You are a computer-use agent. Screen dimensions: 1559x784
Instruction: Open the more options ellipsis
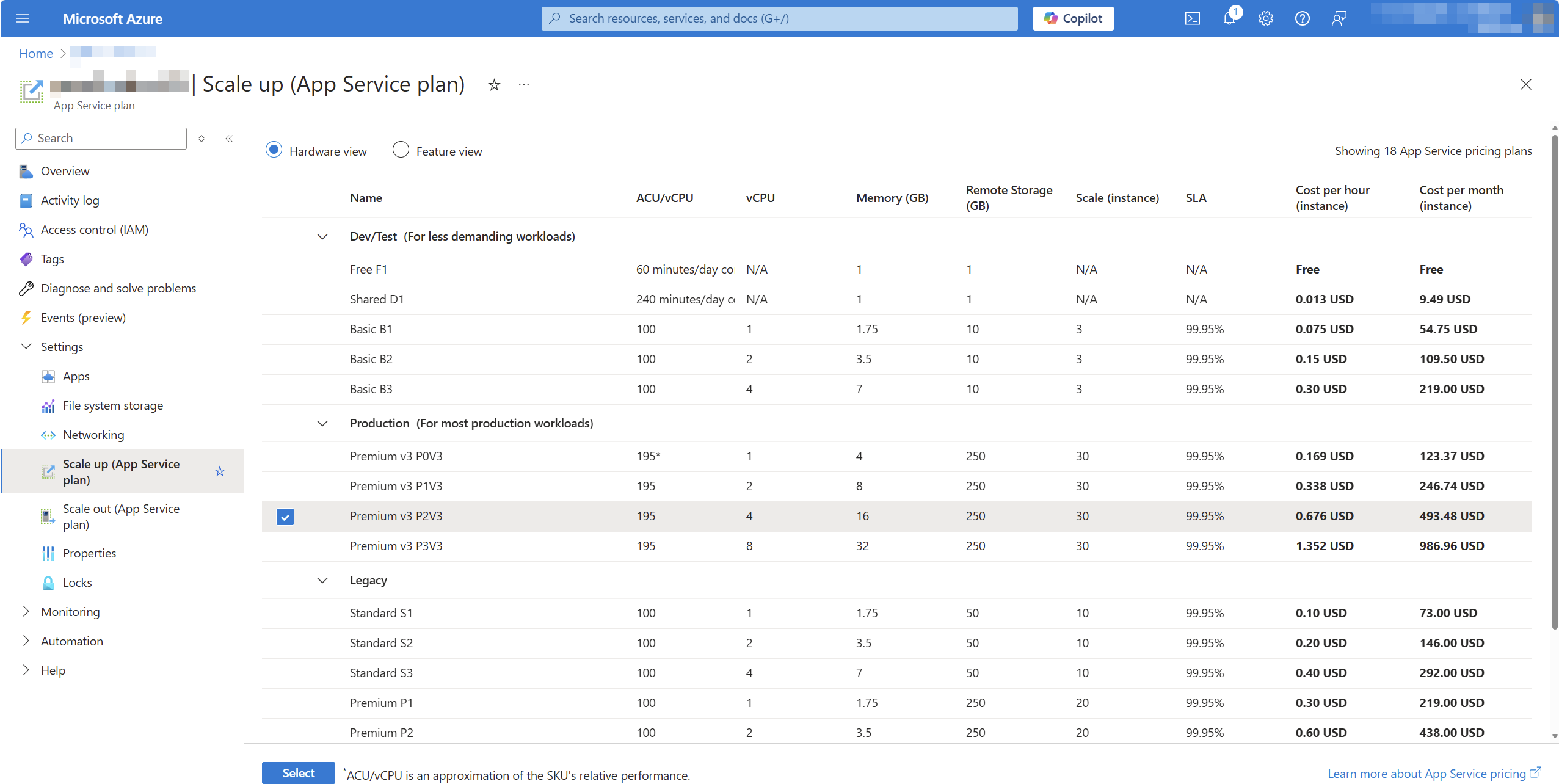[x=524, y=84]
